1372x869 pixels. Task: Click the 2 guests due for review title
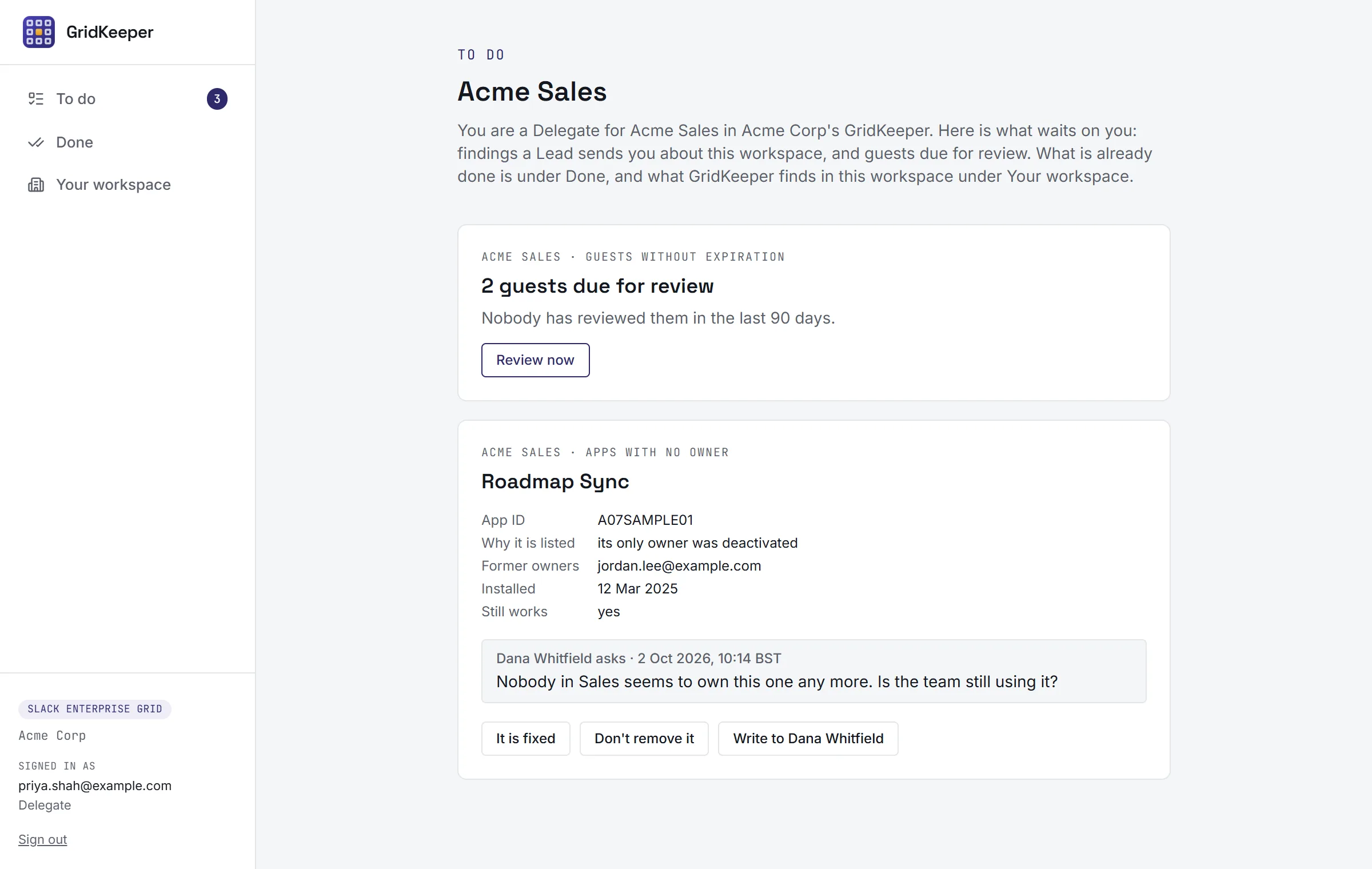tap(597, 286)
